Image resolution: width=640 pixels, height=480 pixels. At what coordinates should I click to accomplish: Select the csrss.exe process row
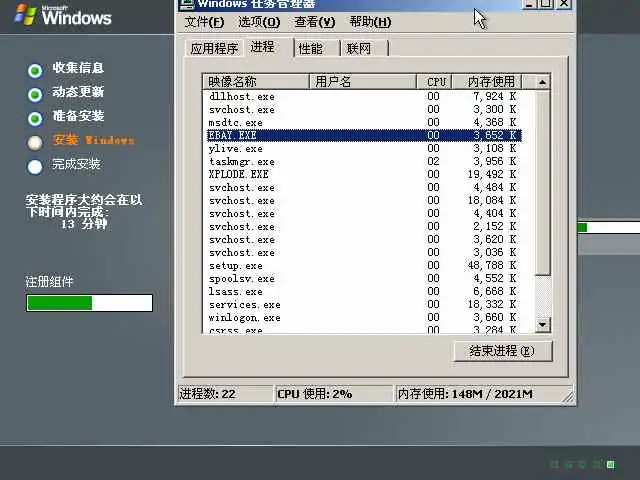(364, 329)
